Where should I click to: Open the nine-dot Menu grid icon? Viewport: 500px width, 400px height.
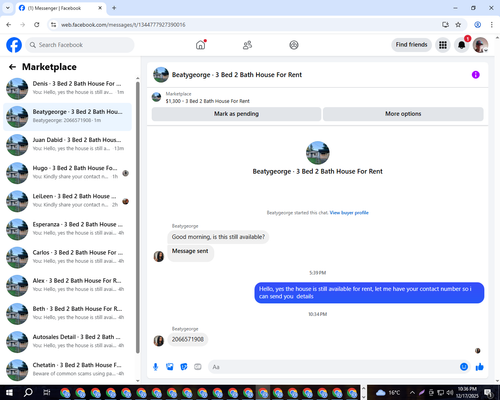coord(443,45)
